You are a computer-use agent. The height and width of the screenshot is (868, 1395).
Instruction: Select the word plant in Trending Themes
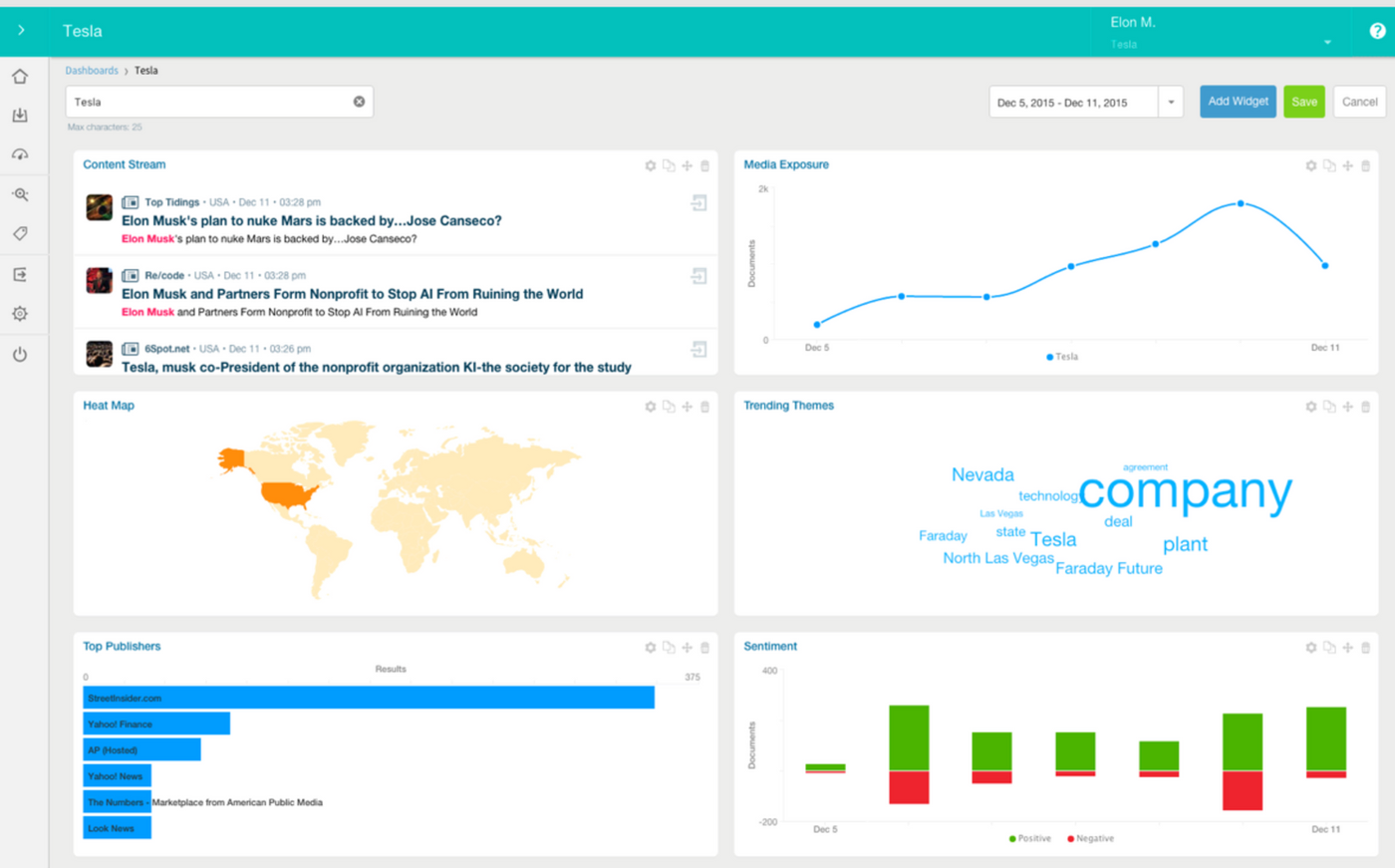(x=1185, y=544)
